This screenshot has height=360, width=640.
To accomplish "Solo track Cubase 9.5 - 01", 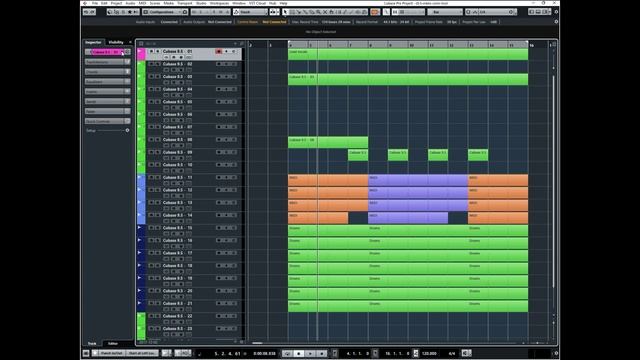I will point(158,51).
